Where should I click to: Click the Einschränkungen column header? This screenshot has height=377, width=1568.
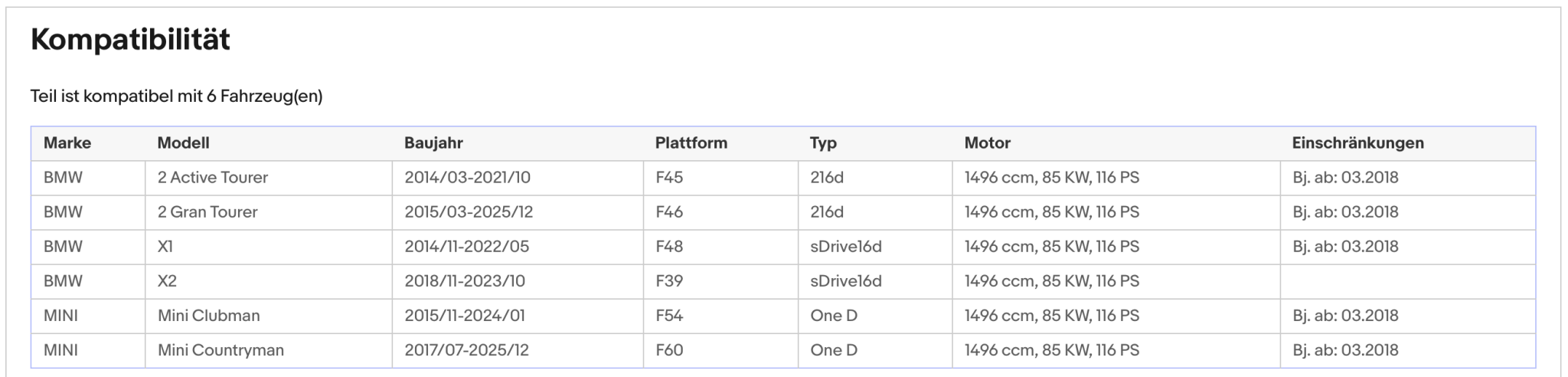pyautogui.click(x=1358, y=143)
